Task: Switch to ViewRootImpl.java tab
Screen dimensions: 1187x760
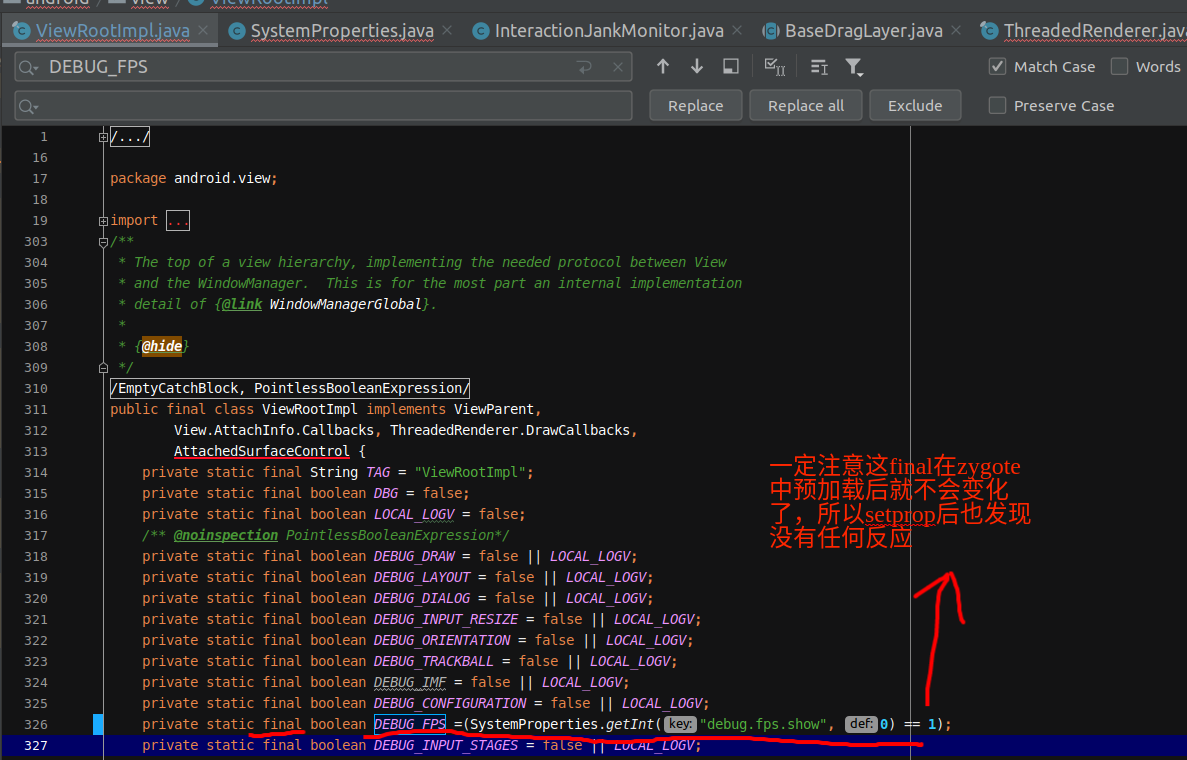Action: tap(112, 31)
